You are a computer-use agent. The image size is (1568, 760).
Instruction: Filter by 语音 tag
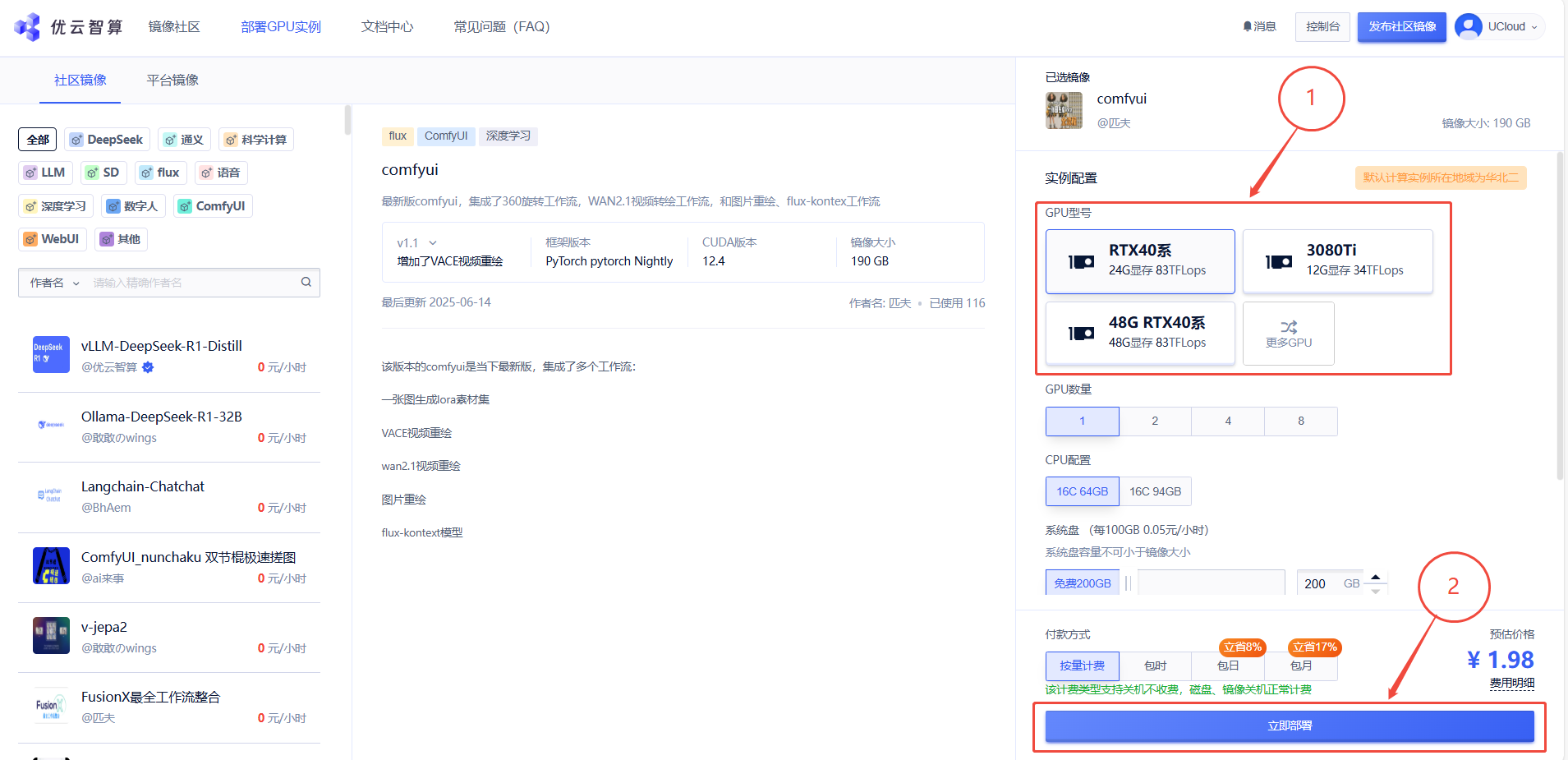point(221,173)
